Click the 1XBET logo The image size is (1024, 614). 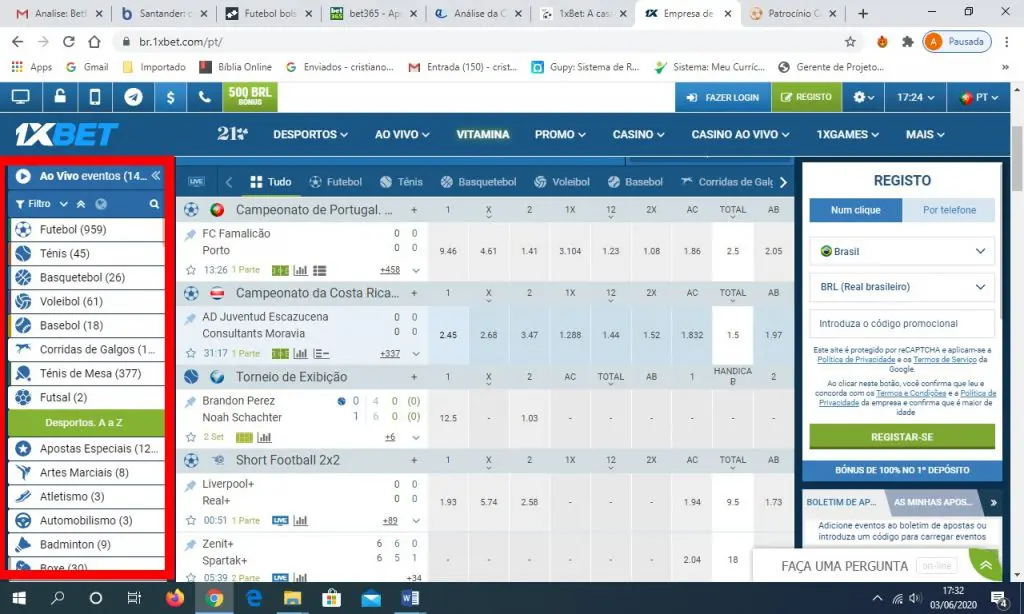[66, 135]
